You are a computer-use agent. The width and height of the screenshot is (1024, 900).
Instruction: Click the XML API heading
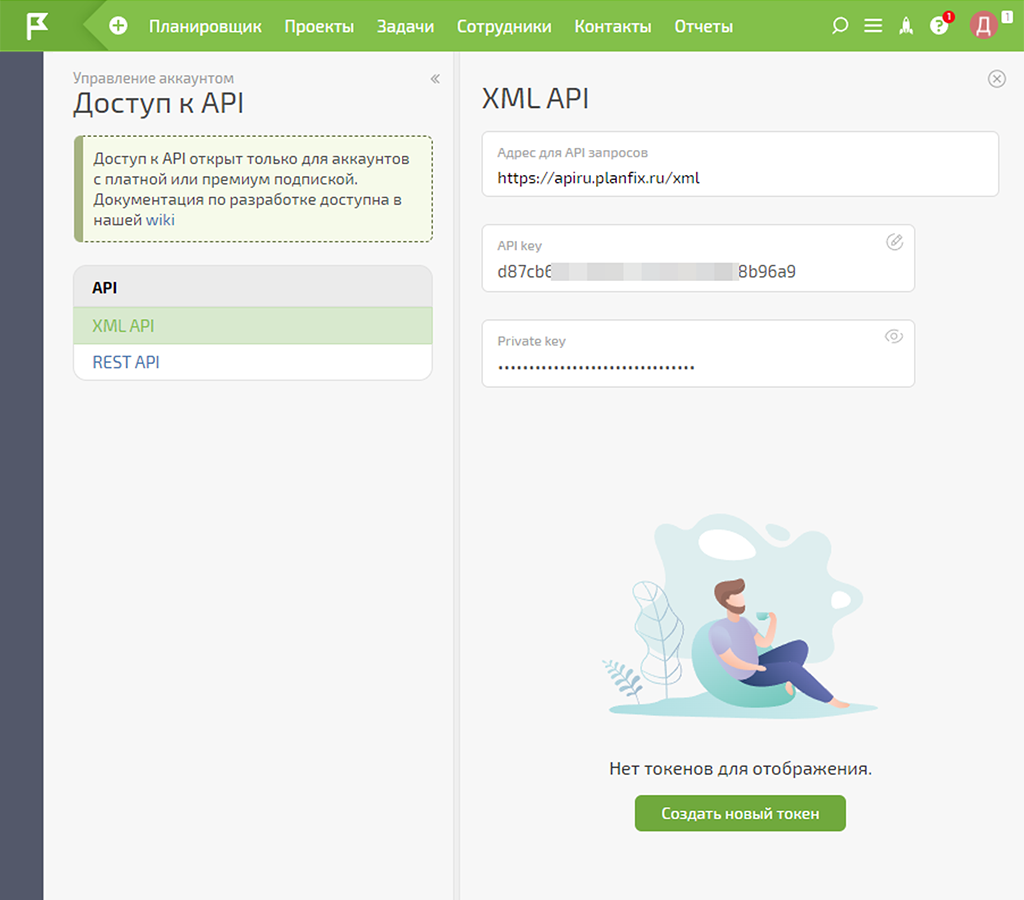coord(536,99)
